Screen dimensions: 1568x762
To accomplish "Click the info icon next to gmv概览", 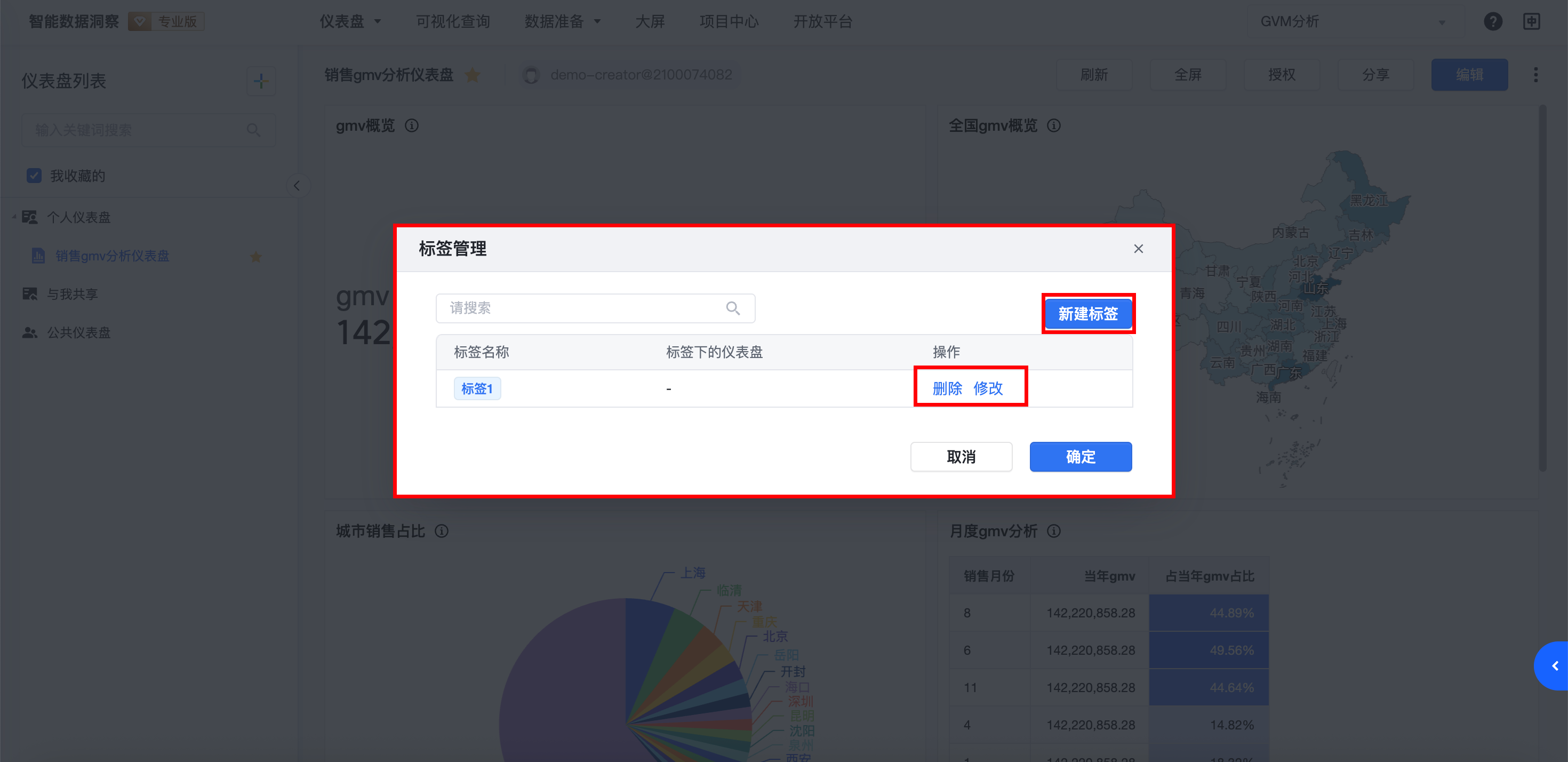I will (x=412, y=126).
